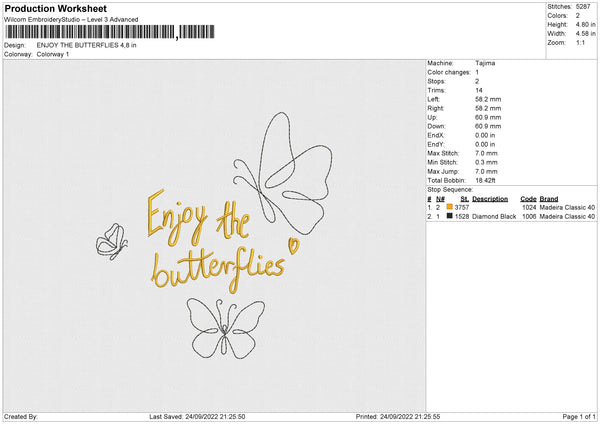The height and width of the screenshot is (424, 600).
Task: Click thread code 1024
Action: [x=529, y=207]
